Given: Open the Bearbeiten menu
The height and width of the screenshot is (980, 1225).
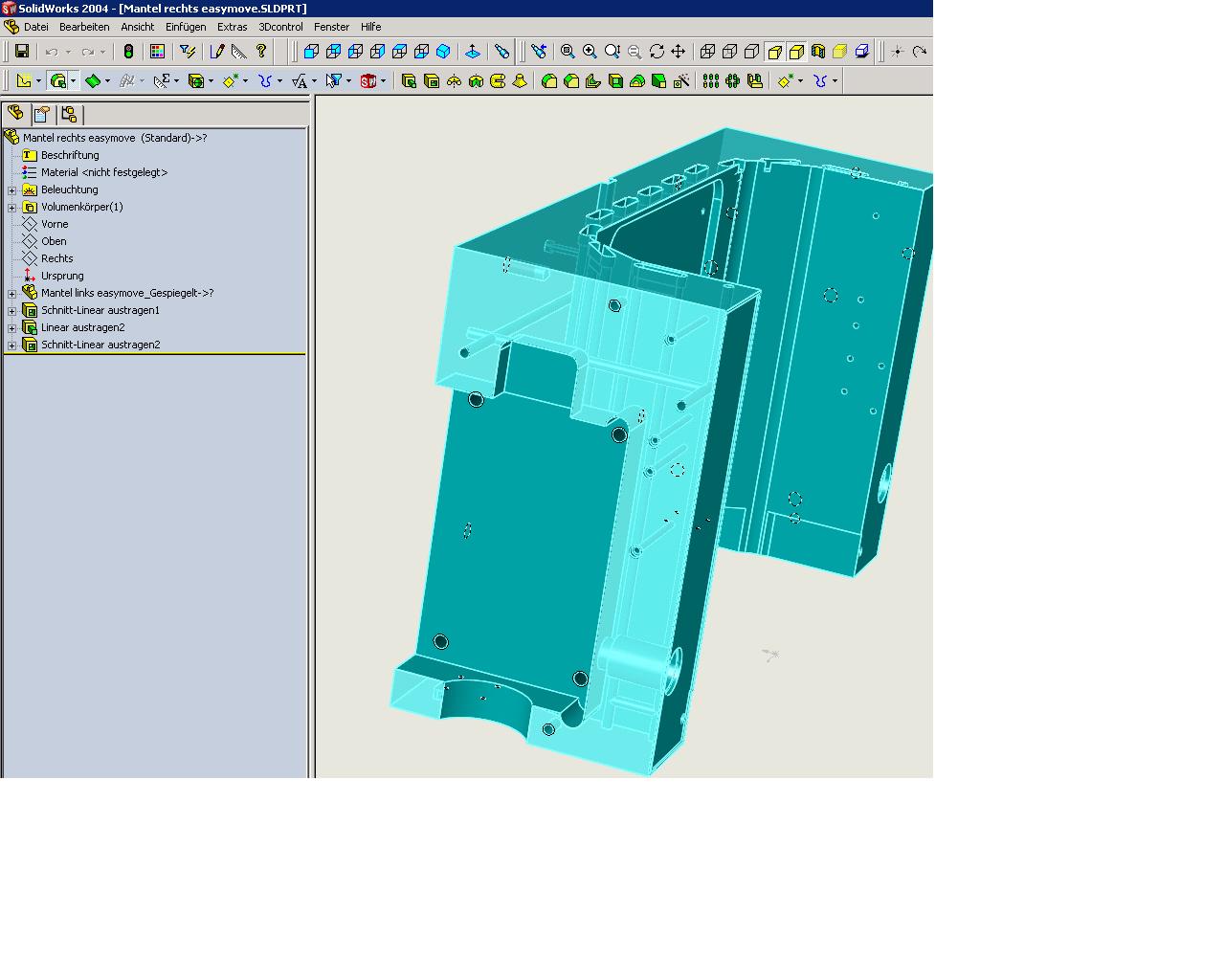Looking at the screenshot, I should [84, 27].
